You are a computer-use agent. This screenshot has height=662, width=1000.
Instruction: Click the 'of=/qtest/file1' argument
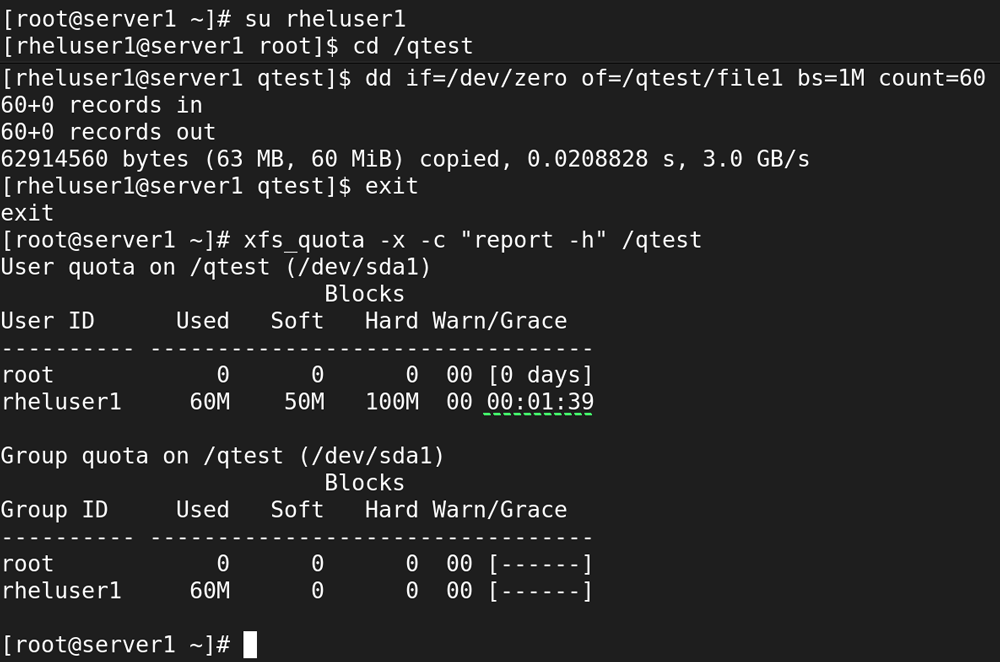681,78
